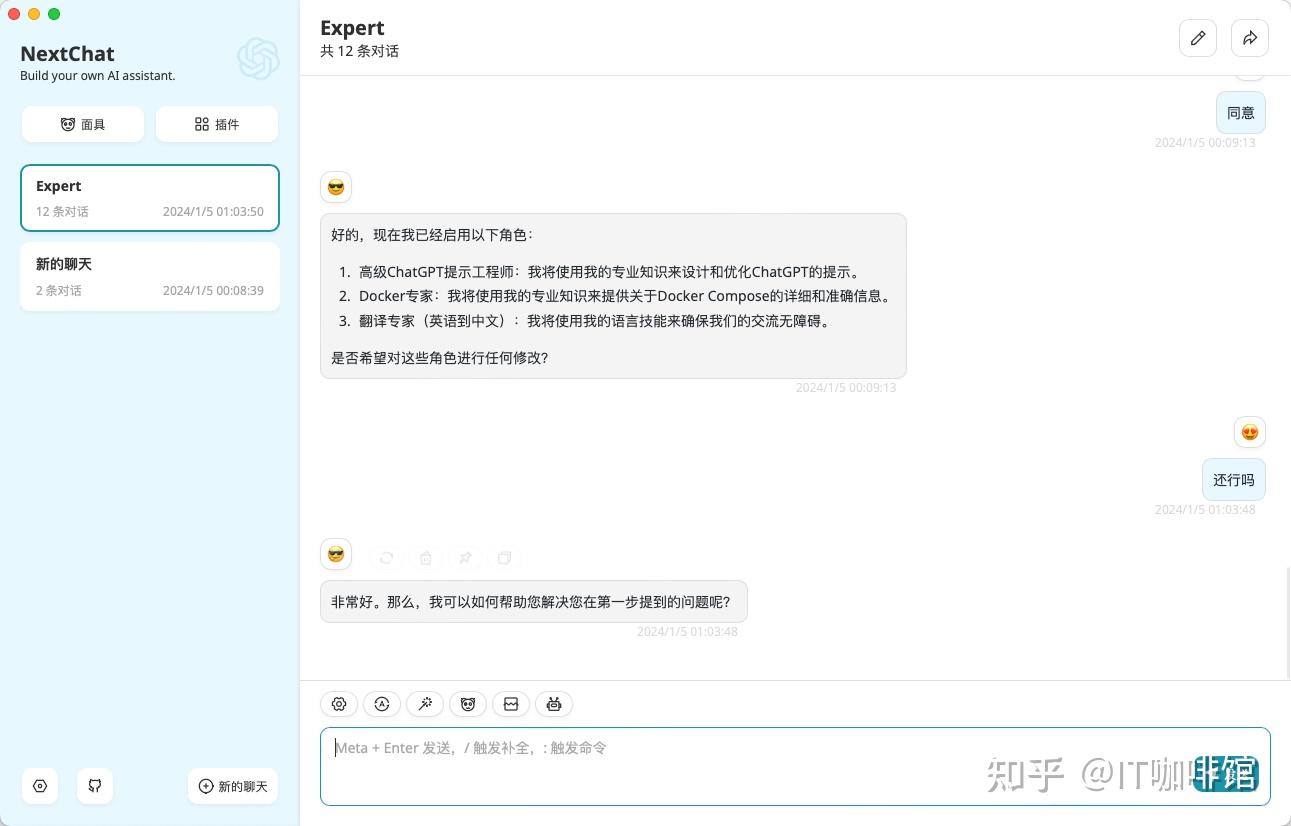Start a new chat with 新的聊天 button
1291x826 pixels.
pyautogui.click(x=232, y=786)
